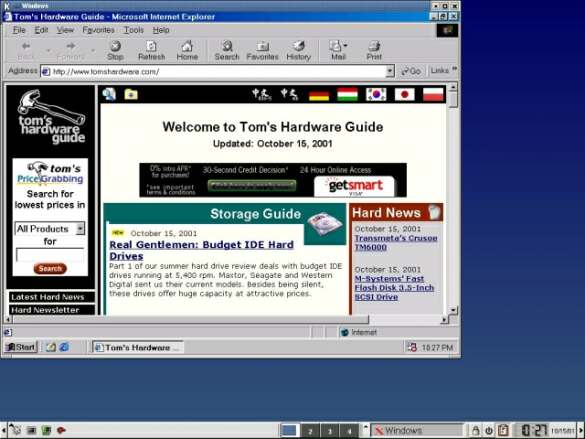Open the Back button history dropdown arrow
Screen dimensions: 585x439
tap(48, 50)
